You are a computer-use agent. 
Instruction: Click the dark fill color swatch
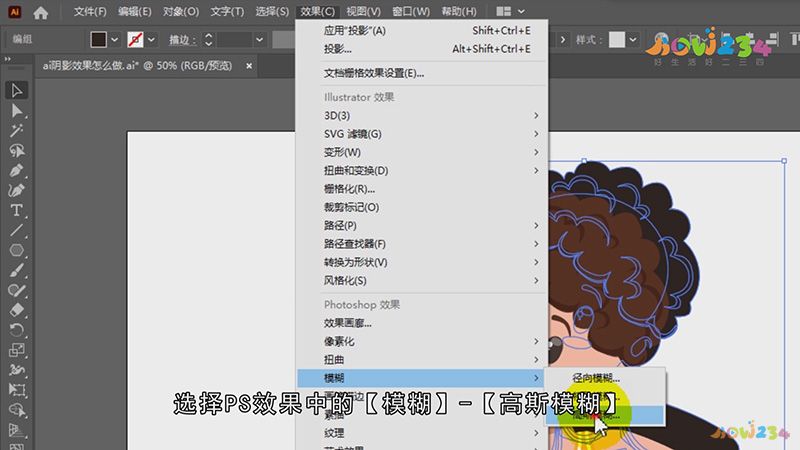(x=98, y=39)
